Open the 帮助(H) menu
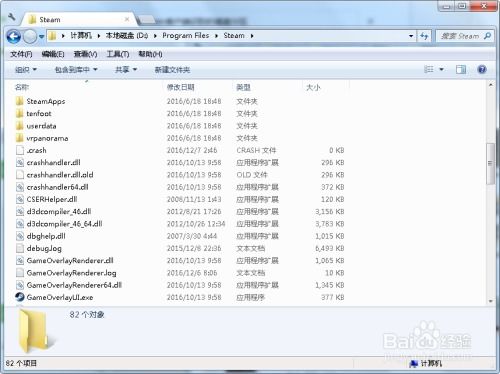 click(150, 54)
